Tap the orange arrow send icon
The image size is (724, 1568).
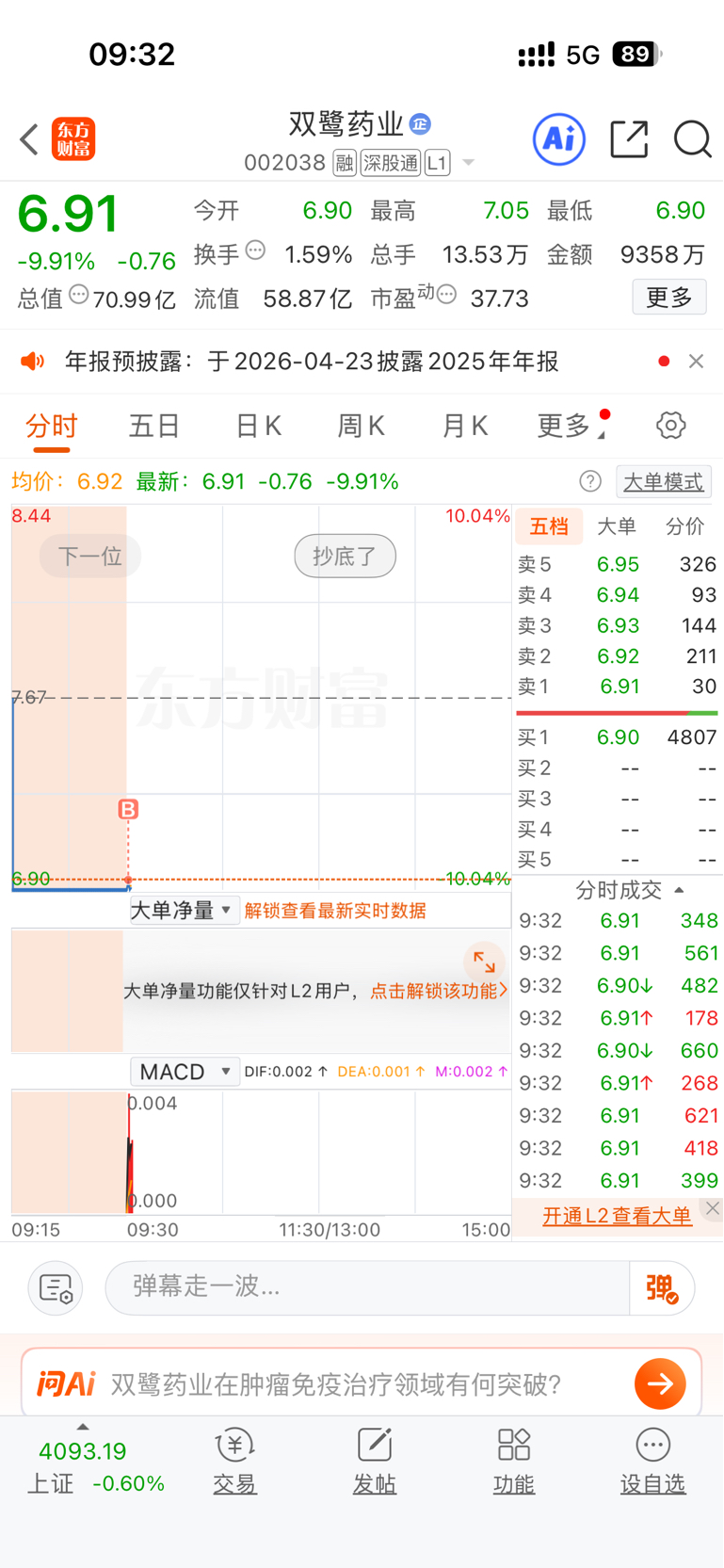pos(660,1383)
